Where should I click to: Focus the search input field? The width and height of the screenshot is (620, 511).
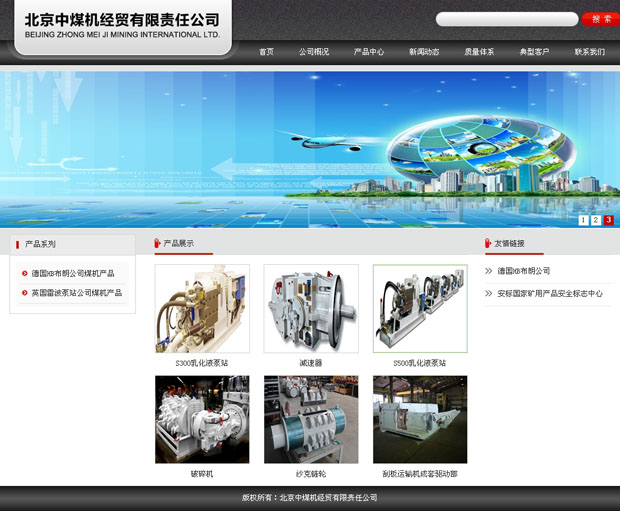506,19
